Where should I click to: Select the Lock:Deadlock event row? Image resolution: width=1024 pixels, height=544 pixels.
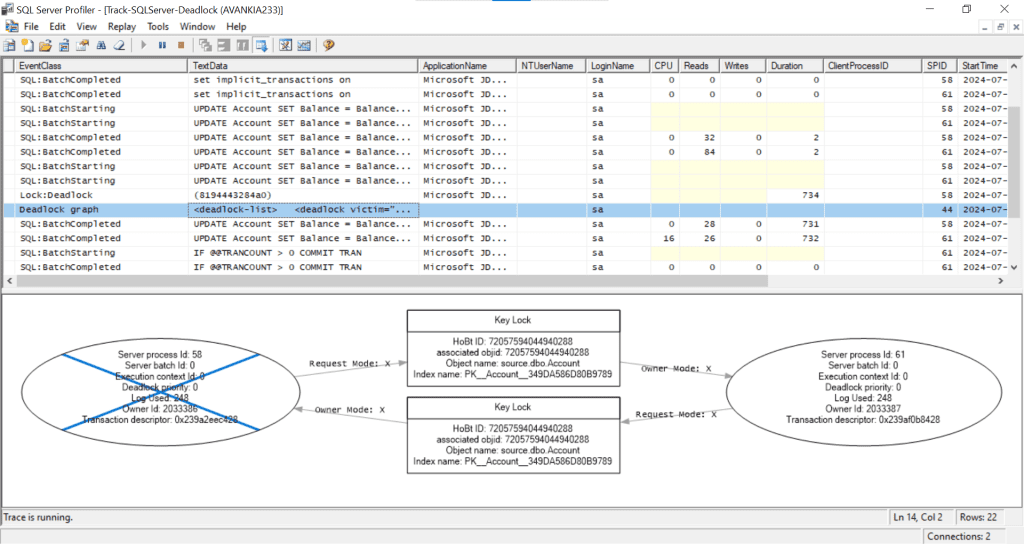100,195
